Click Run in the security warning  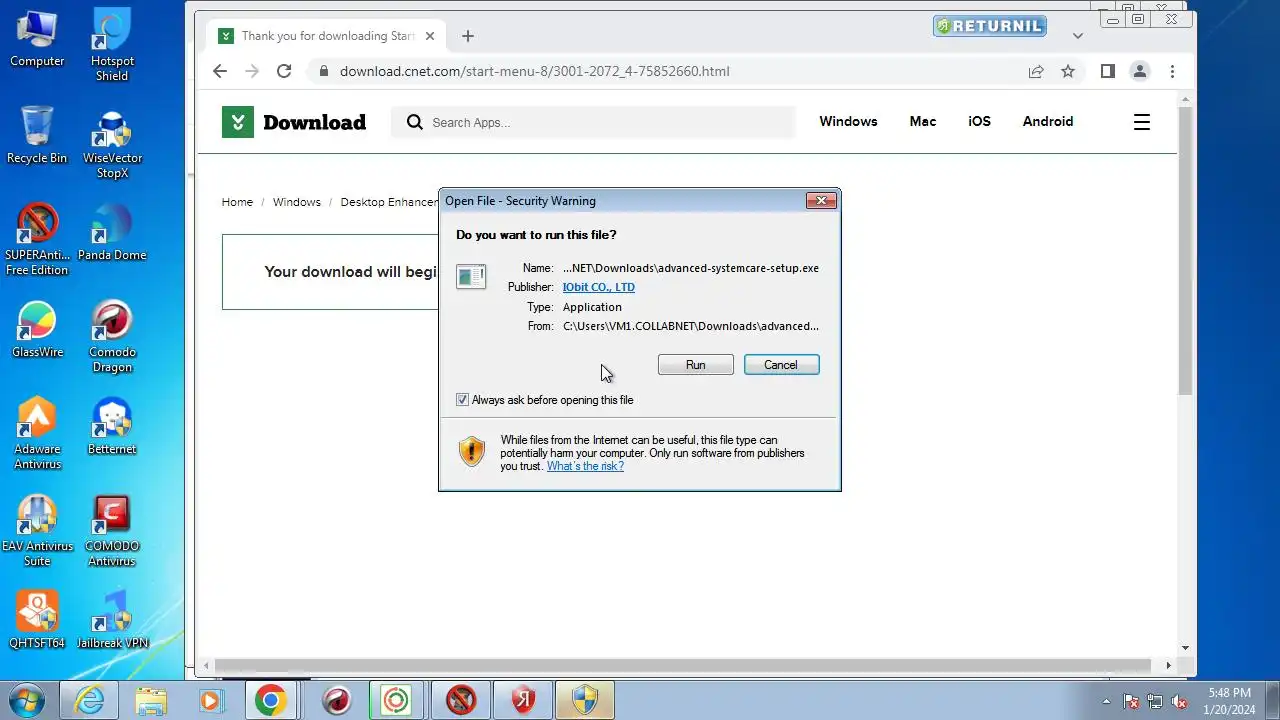point(695,365)
